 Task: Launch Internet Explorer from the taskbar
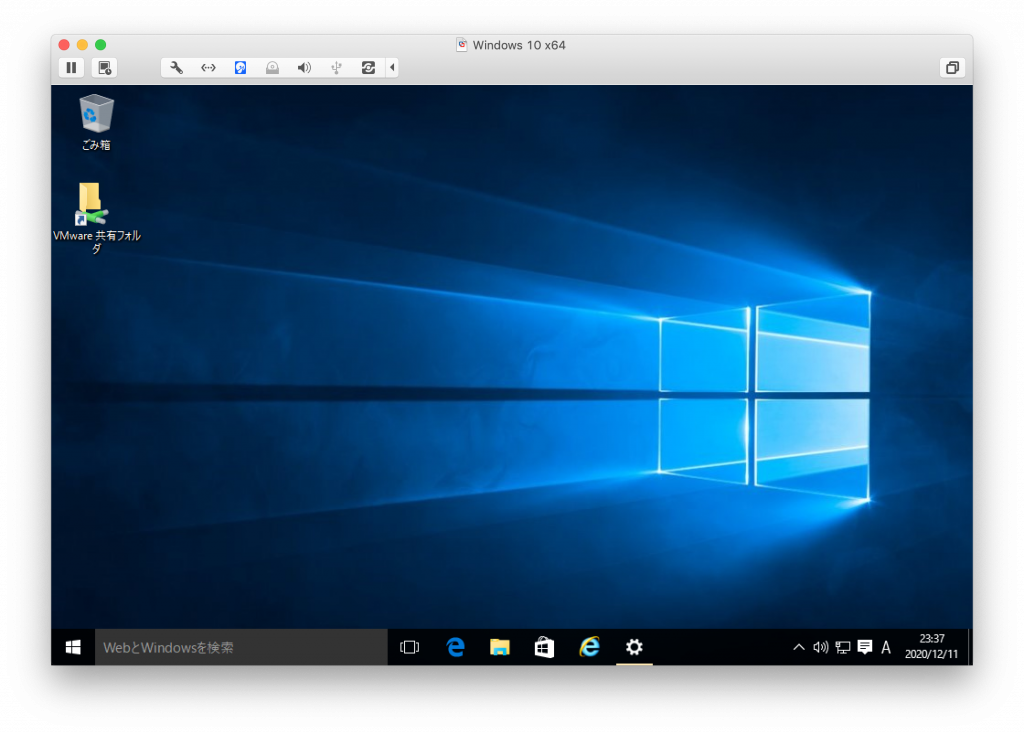pyautogui.click(x=589, y=647)
